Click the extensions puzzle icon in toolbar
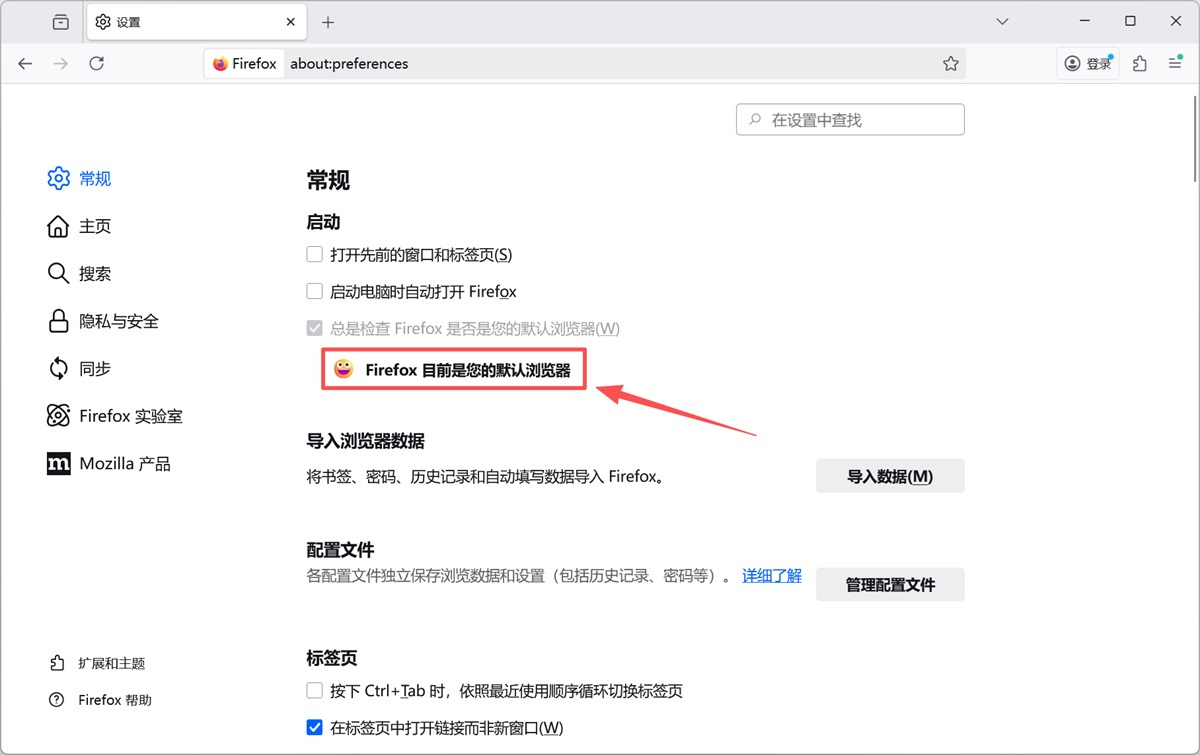This screenshot has width=1200, height=755. [x=1139, y=62]
